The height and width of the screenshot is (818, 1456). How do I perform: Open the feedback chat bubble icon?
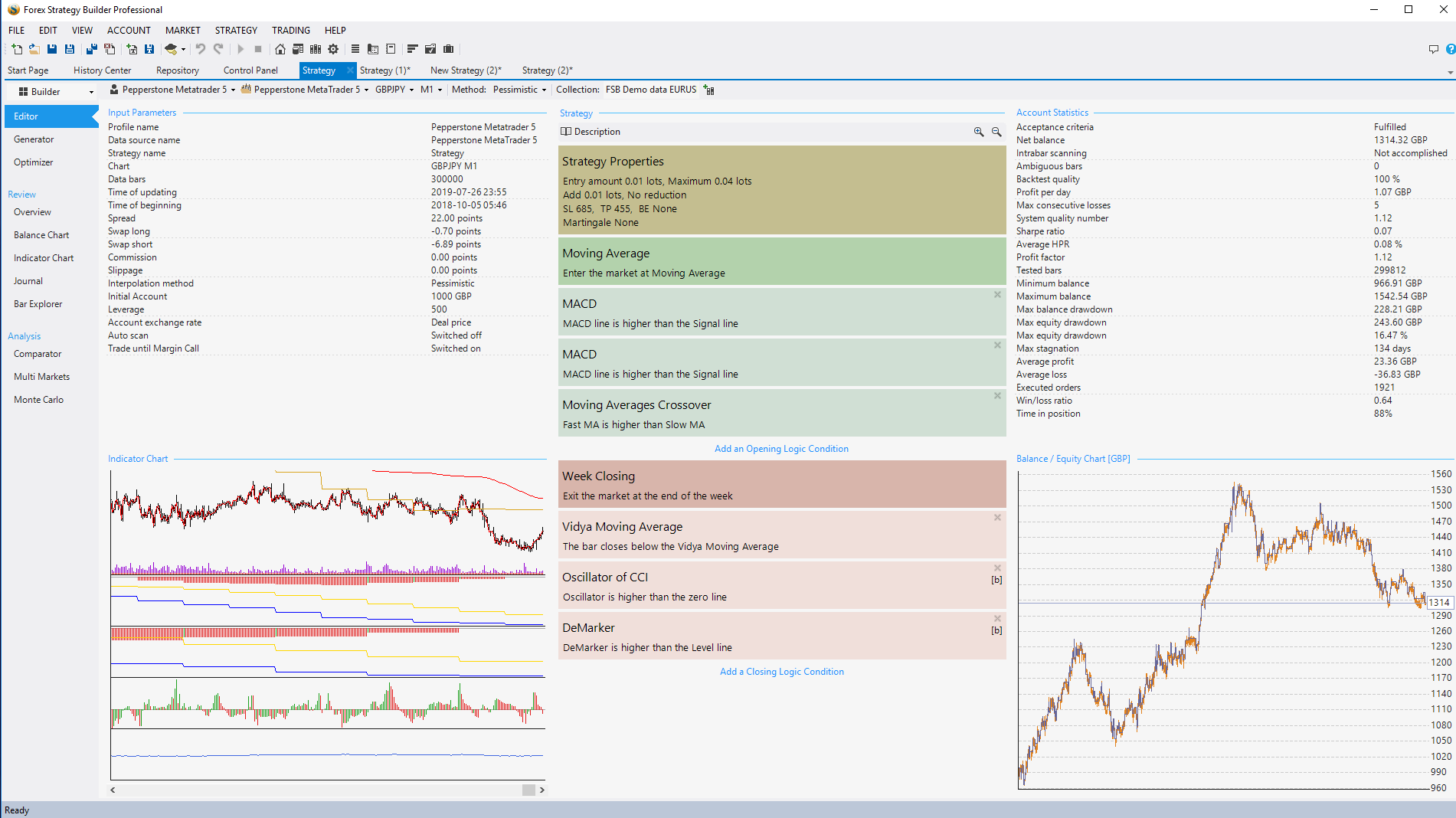[1434, 49]
